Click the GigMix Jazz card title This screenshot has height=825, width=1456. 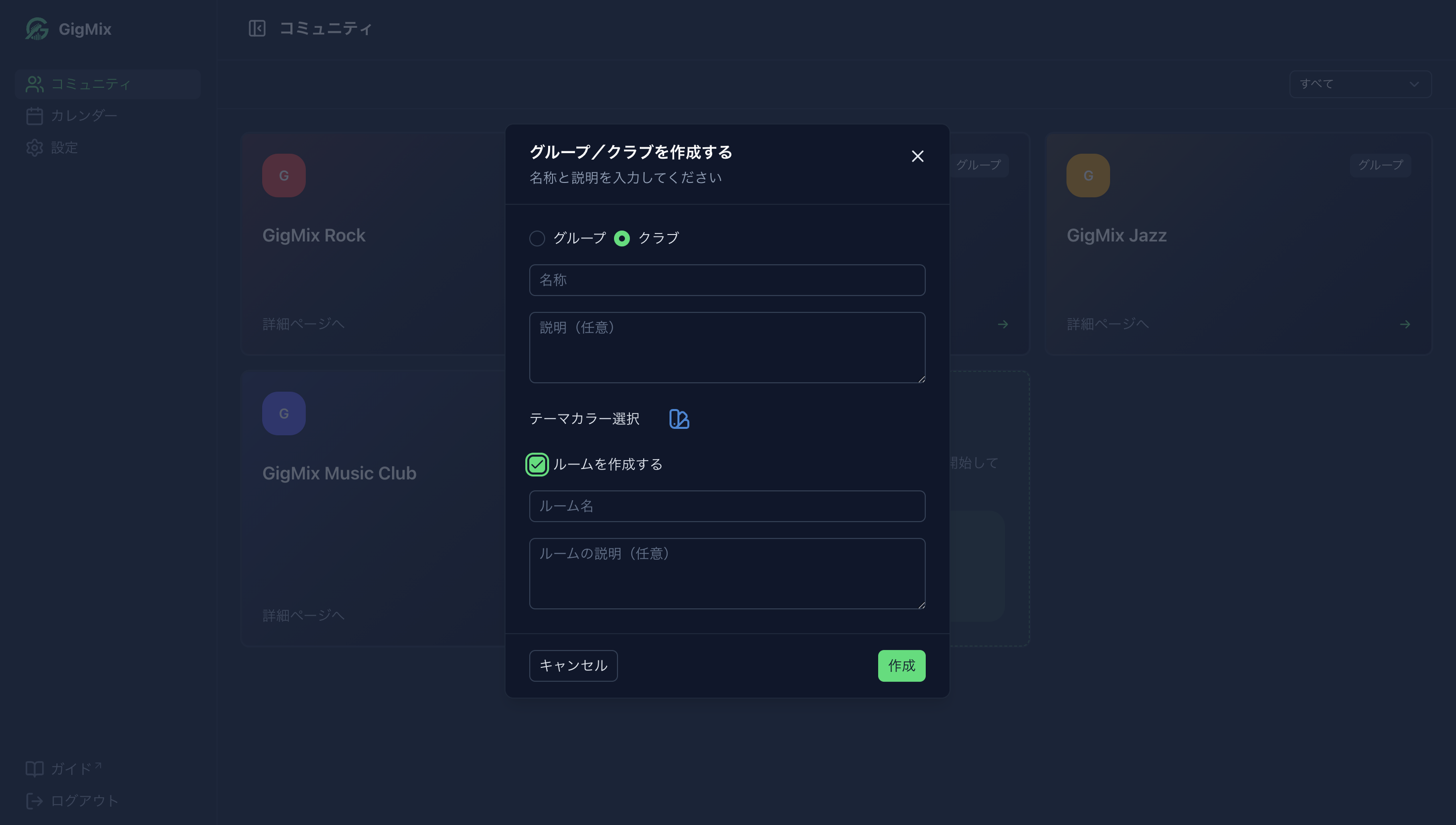click(1116, 235)
